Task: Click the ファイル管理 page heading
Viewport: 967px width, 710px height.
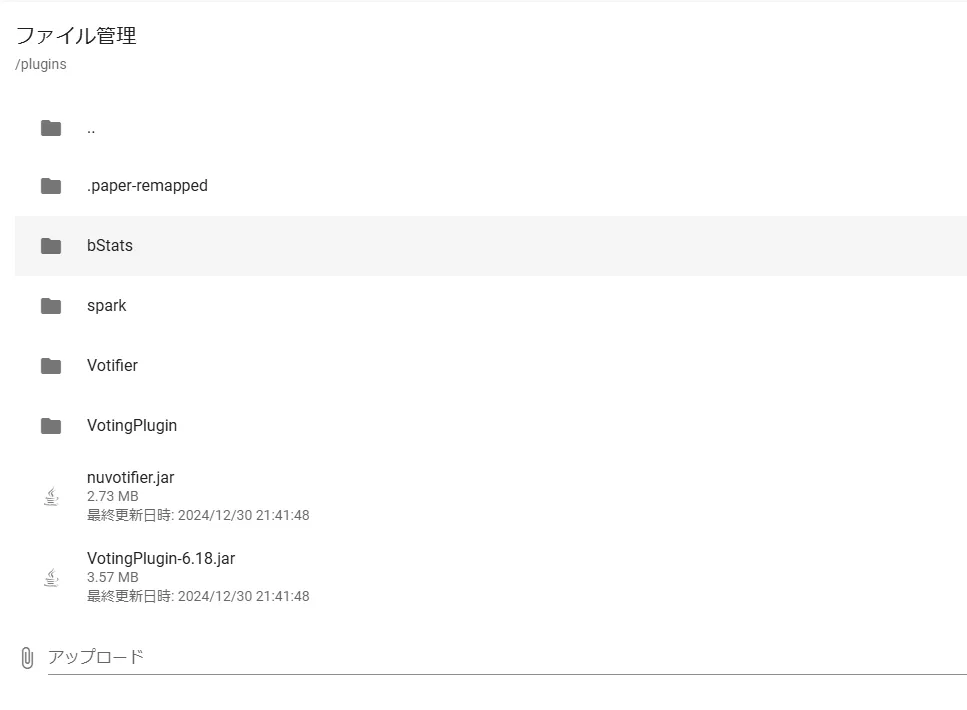Action: (x=76, y=36)
